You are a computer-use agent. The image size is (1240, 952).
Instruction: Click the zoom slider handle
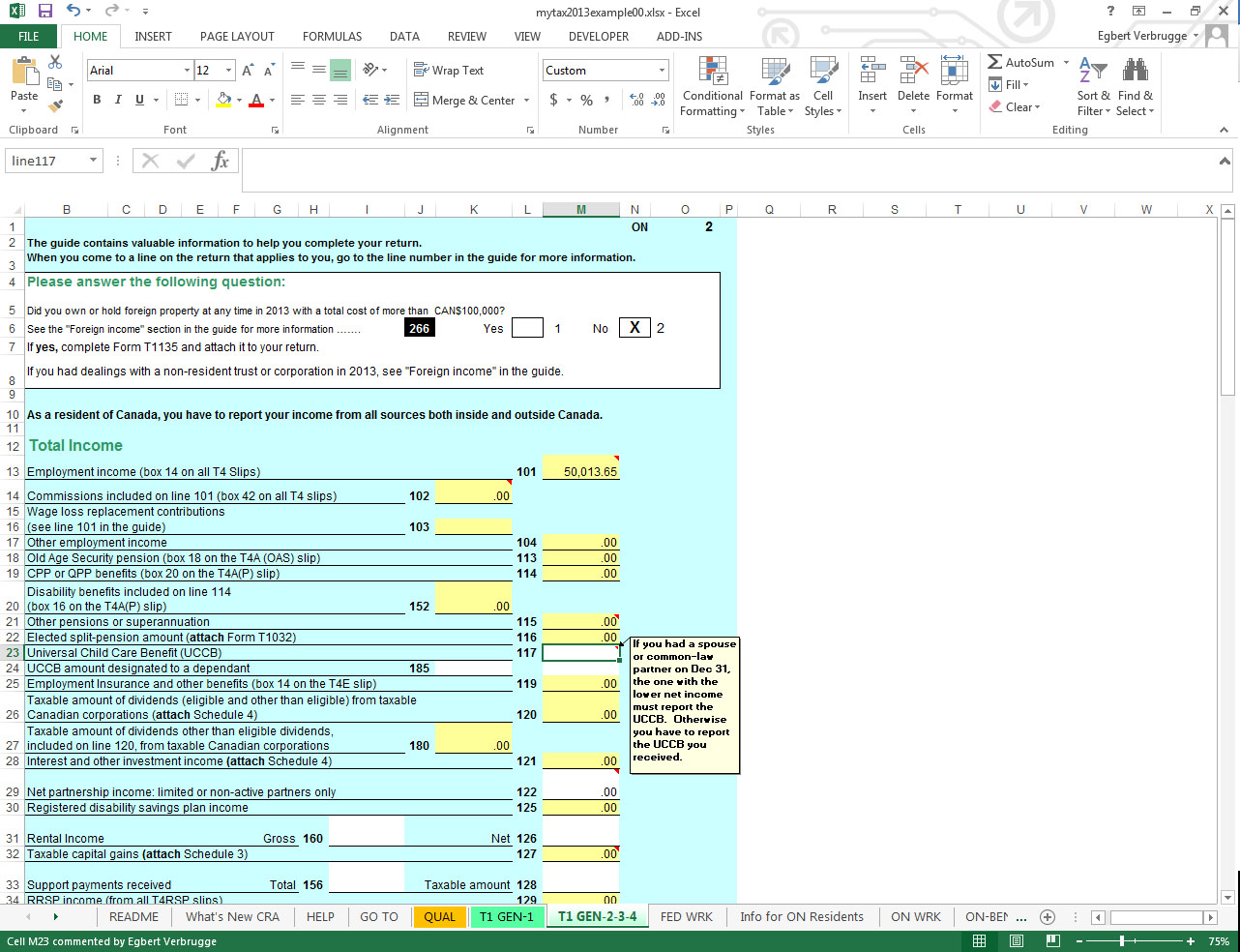tap(1122, 940)
